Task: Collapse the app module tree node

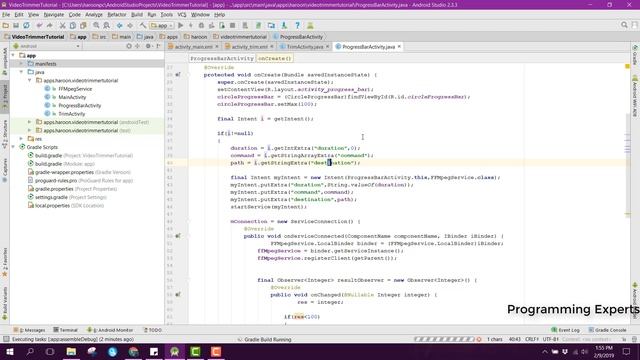Action: (x=13, y=56)
